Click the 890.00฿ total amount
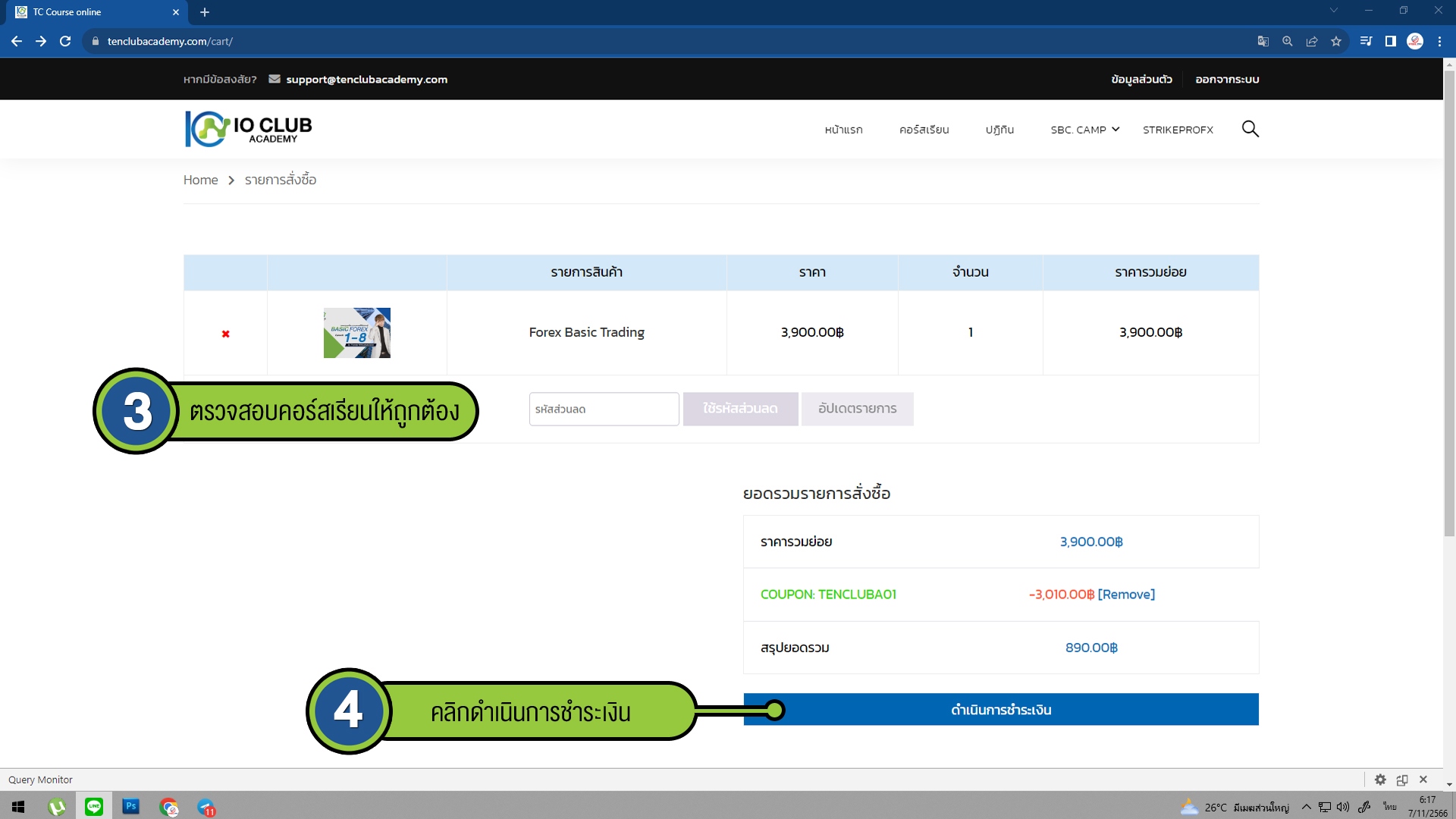This screenshot has width=1456, height=819. pos(1091,648)
